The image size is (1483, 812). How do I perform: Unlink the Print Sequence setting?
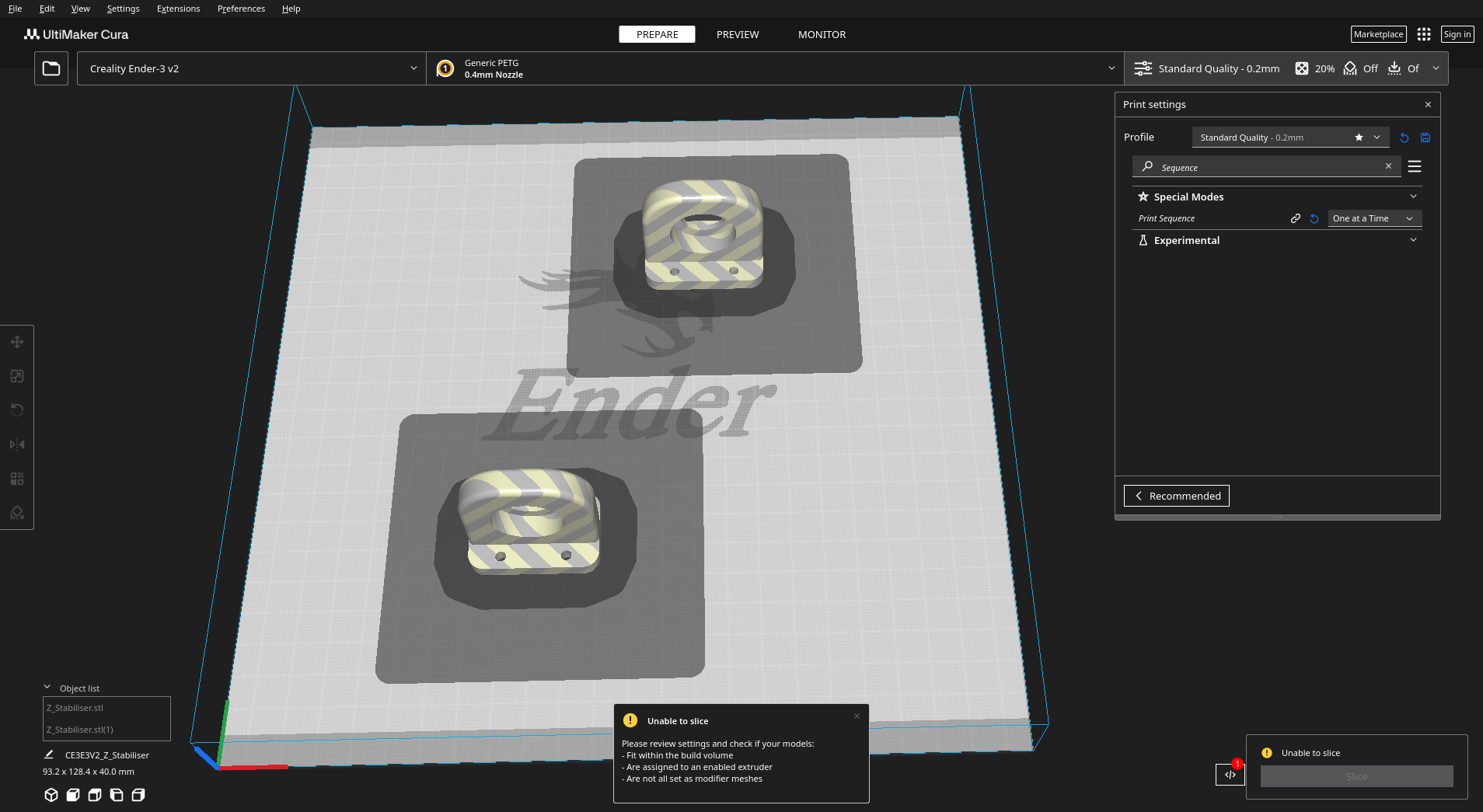coord(1296,218)
